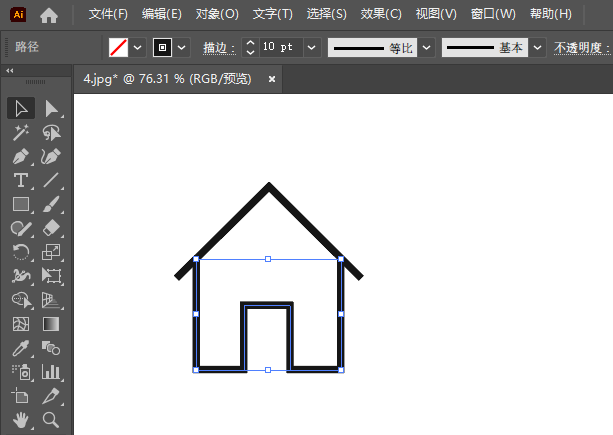
Task: Select the Warp tool
Action: pyautogui.click(x=21, y=276)
